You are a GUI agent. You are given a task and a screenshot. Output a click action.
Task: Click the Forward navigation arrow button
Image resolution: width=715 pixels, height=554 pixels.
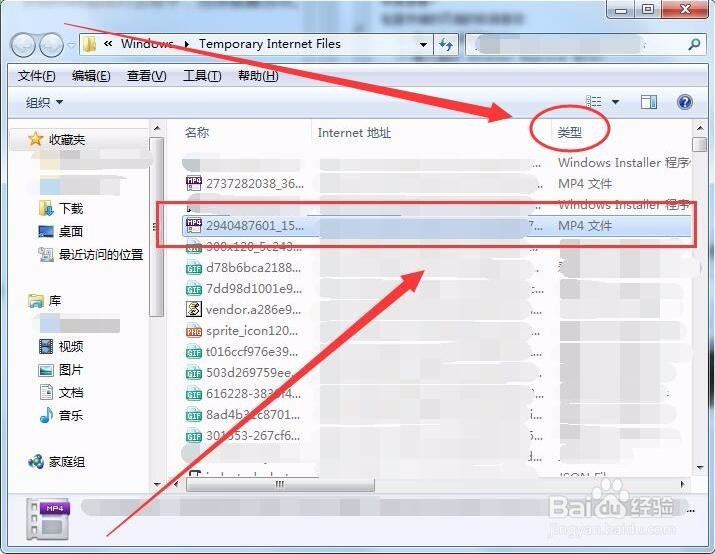(x=51, y=45)
